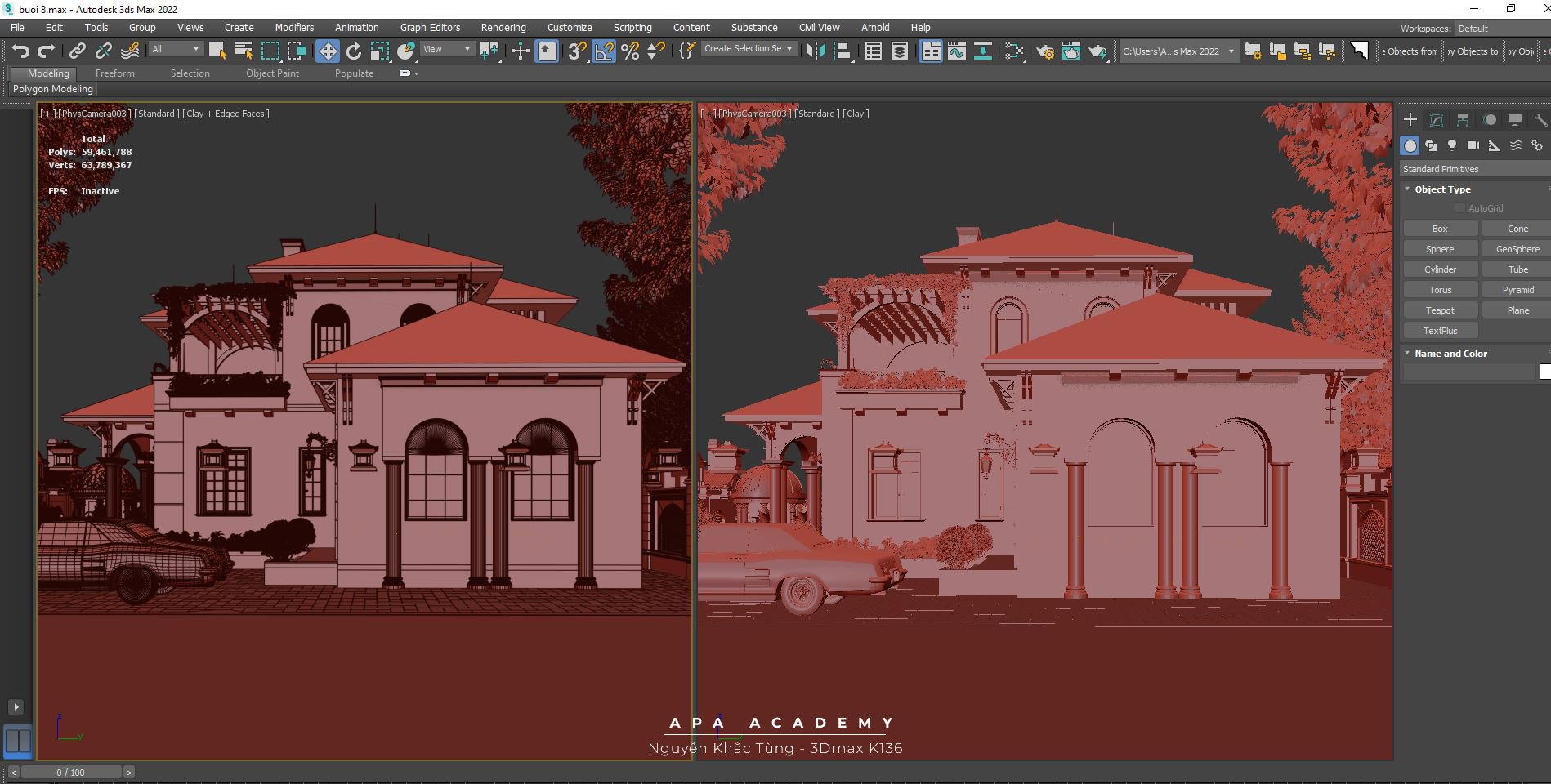
Task: Open the Material Editor icon
Action: 1014,51
